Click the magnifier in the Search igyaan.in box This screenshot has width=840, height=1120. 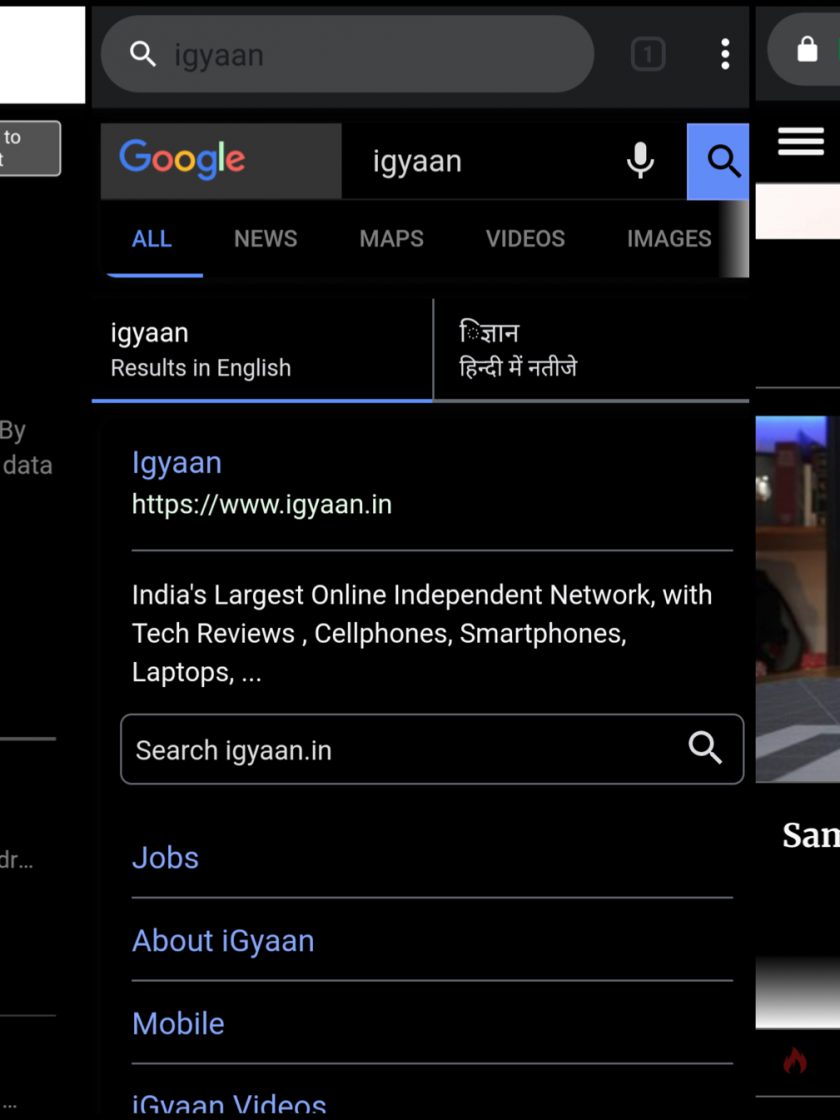tap(705, 747)
